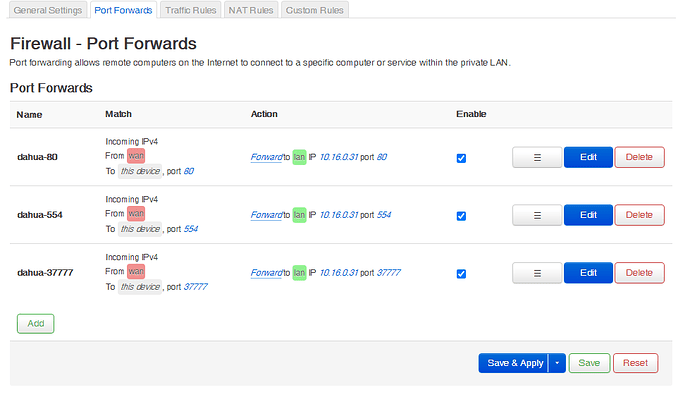Open the NAT Rules tab
Image resolution: width=690 pixels, height=396 pixels.
point(251,10)
